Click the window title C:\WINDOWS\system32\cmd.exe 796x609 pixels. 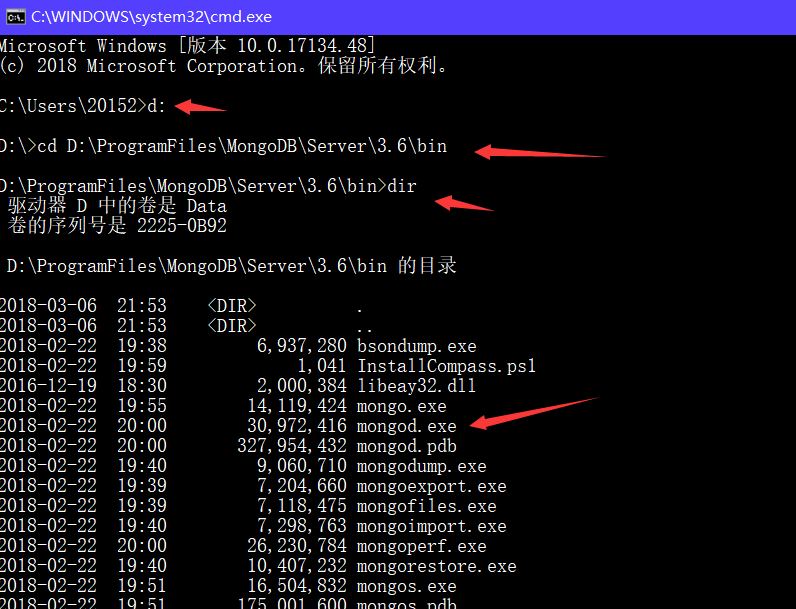(x=151, y=17)
